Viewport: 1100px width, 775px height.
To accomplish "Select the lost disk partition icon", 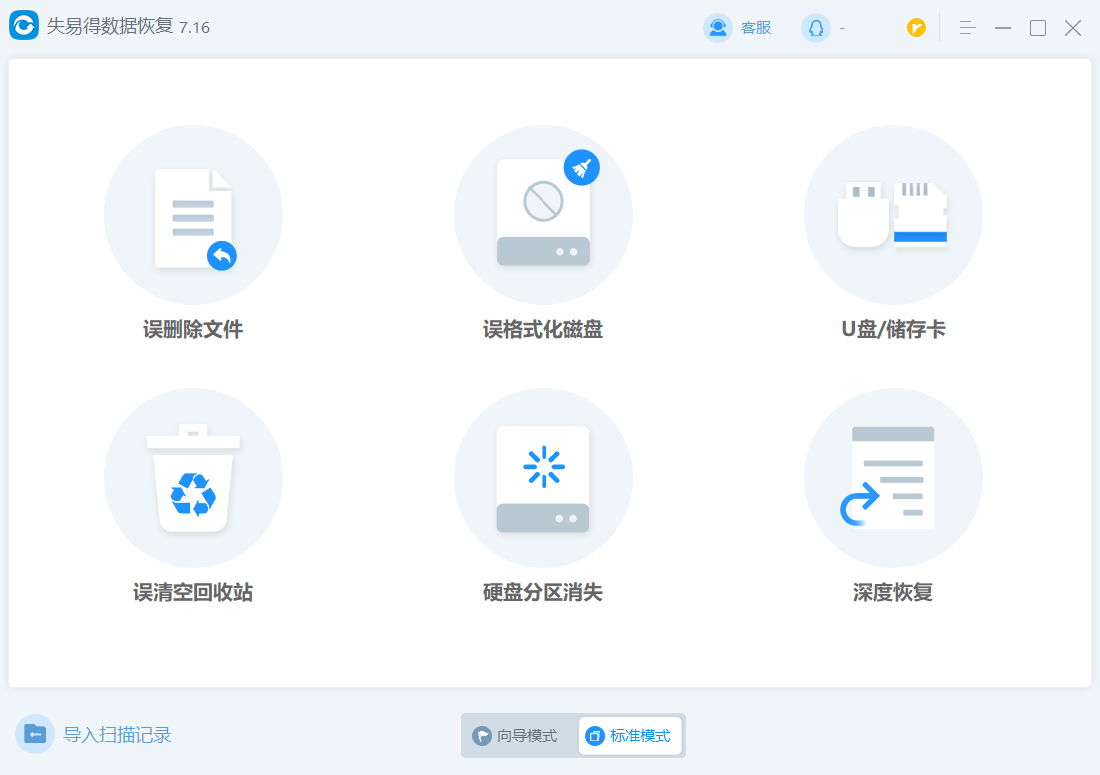I will pyautogui.click(x=543, y=478).
